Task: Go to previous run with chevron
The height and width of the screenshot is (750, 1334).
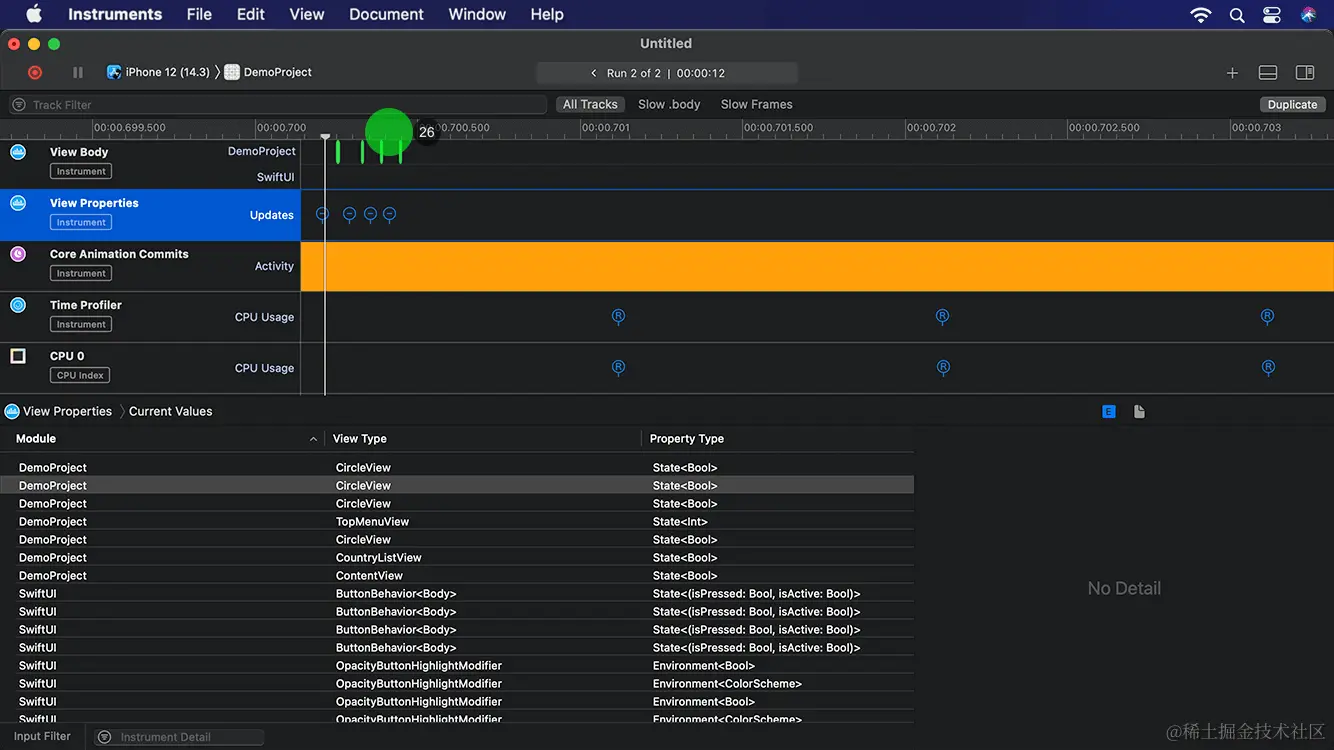Action: point(594,73)
